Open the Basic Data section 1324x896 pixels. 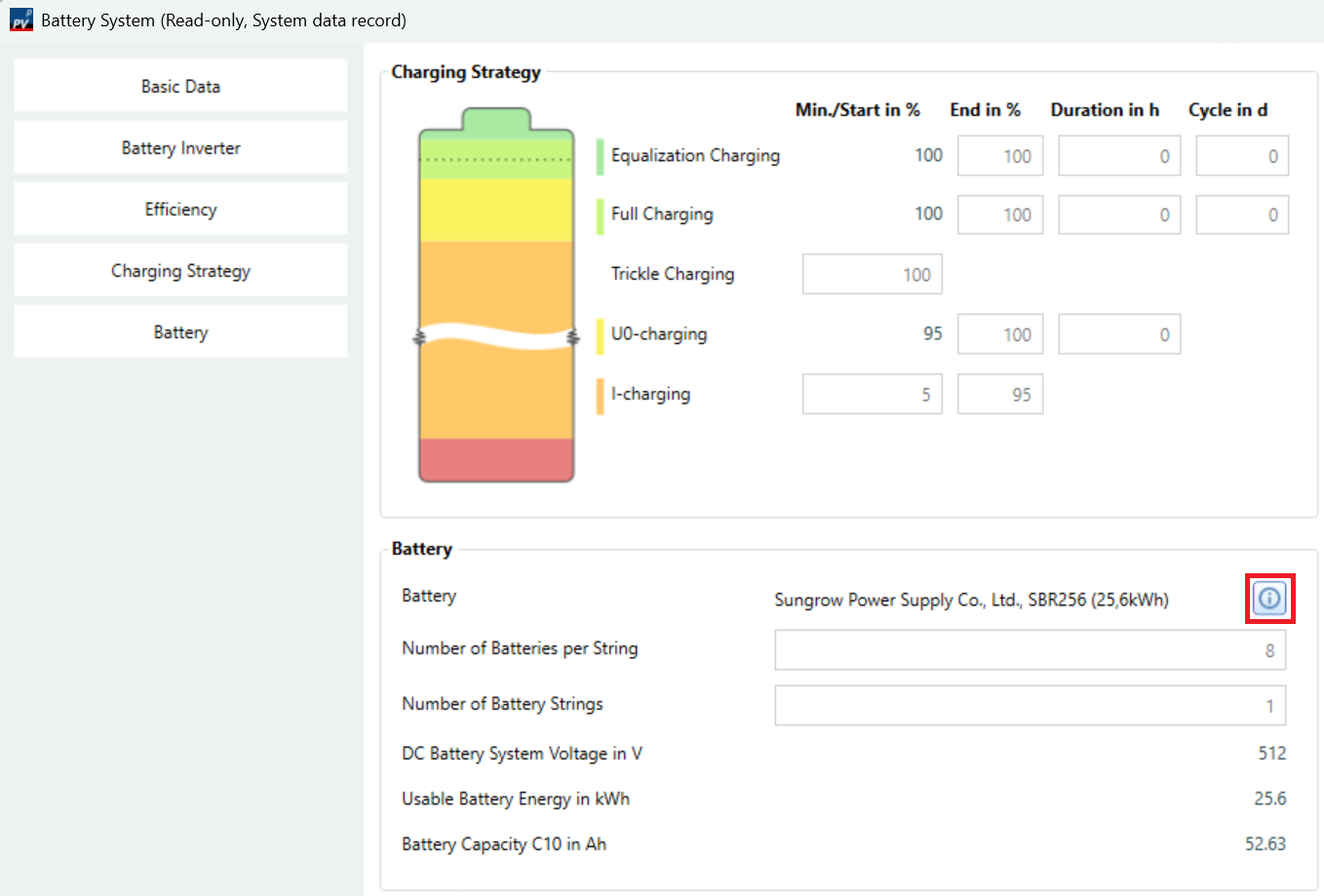pos(180,87)
